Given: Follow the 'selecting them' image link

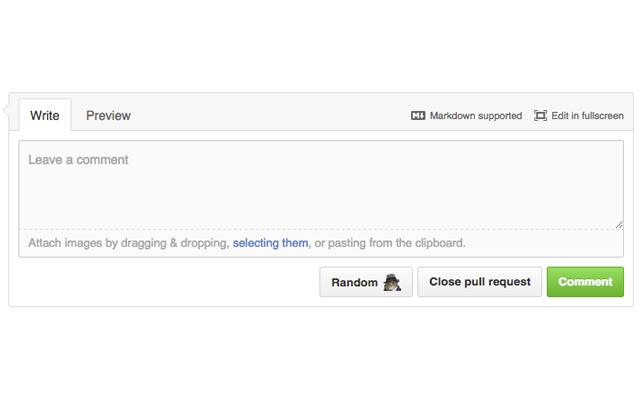Looking at the screenshot, I should (x=270, y=243).
